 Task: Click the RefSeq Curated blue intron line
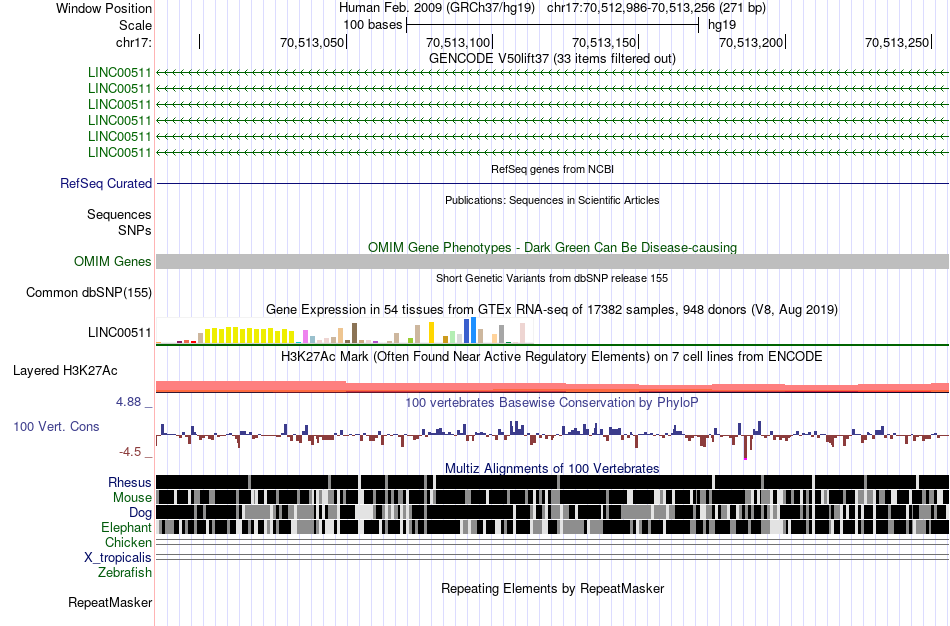coord(553,183)
